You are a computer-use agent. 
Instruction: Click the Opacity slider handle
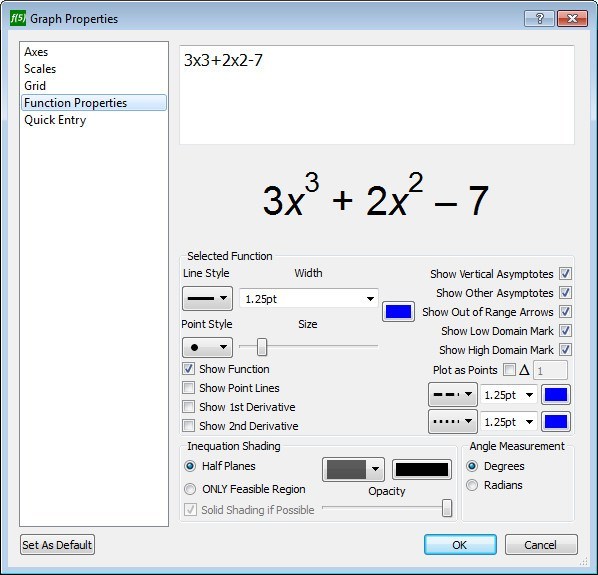tap(447, 508)
